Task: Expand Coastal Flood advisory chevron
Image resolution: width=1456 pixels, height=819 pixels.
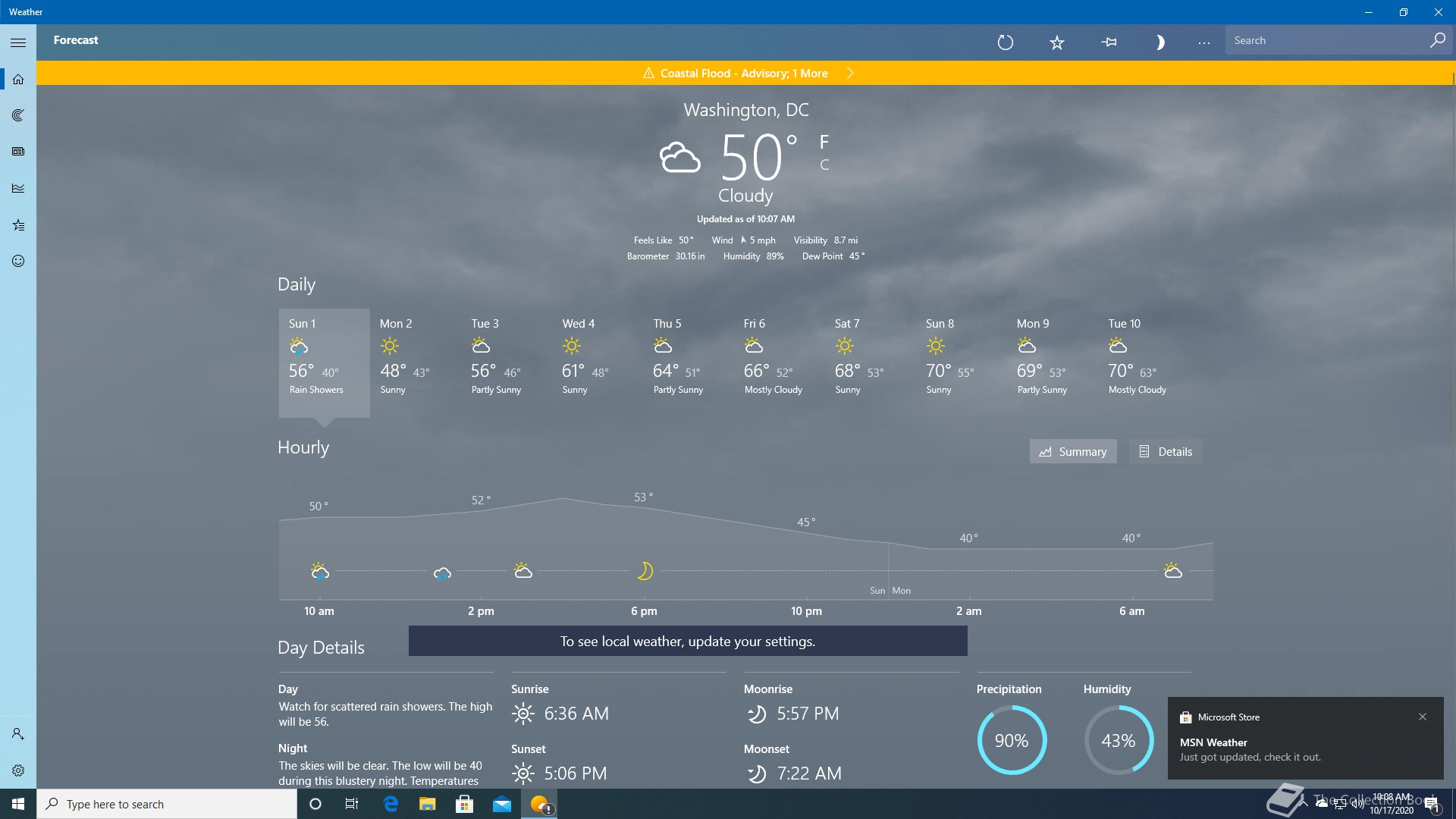Action: click(850, 73)
